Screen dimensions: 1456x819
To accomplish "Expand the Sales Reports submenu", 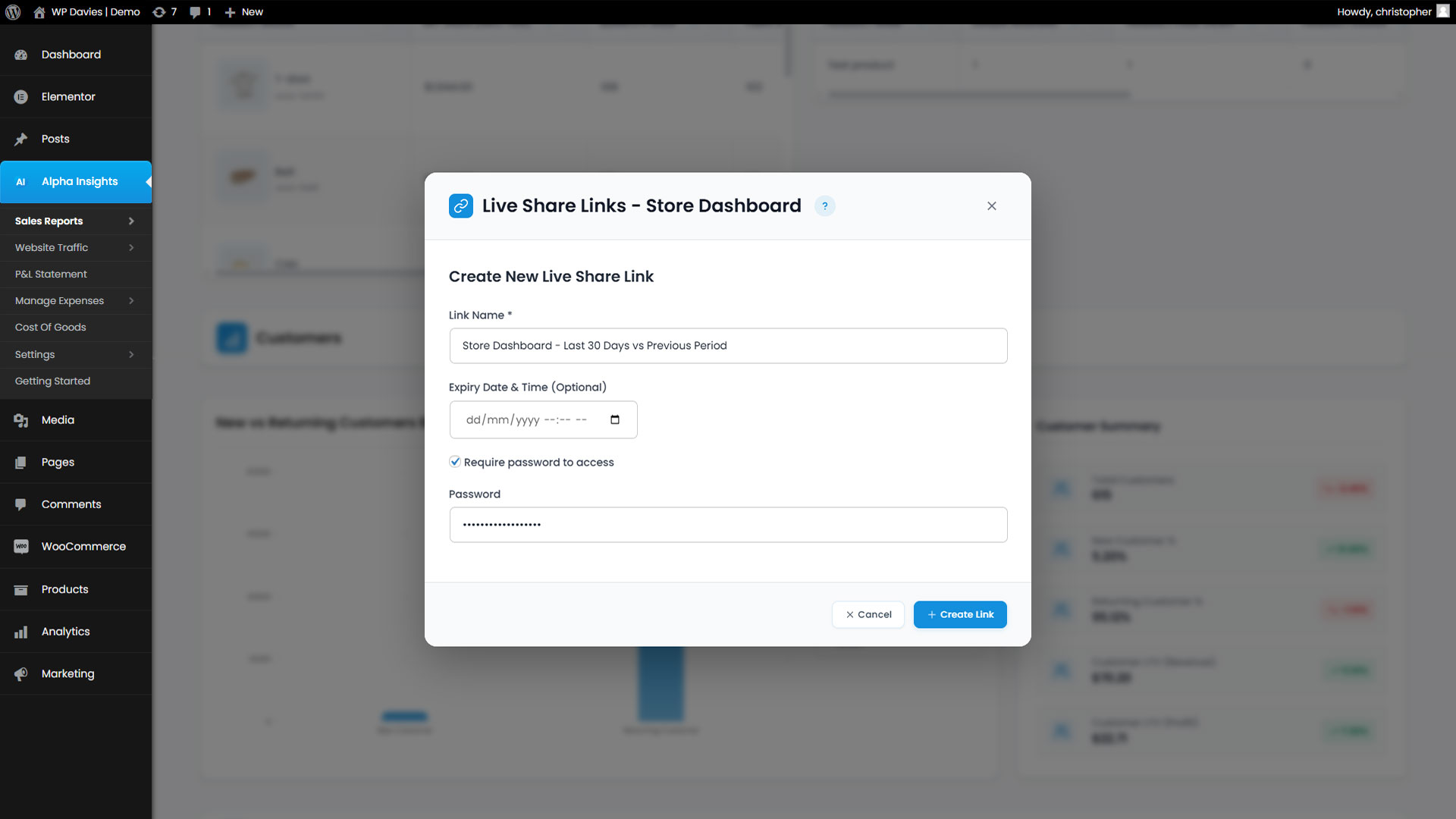I will (131, 221).
